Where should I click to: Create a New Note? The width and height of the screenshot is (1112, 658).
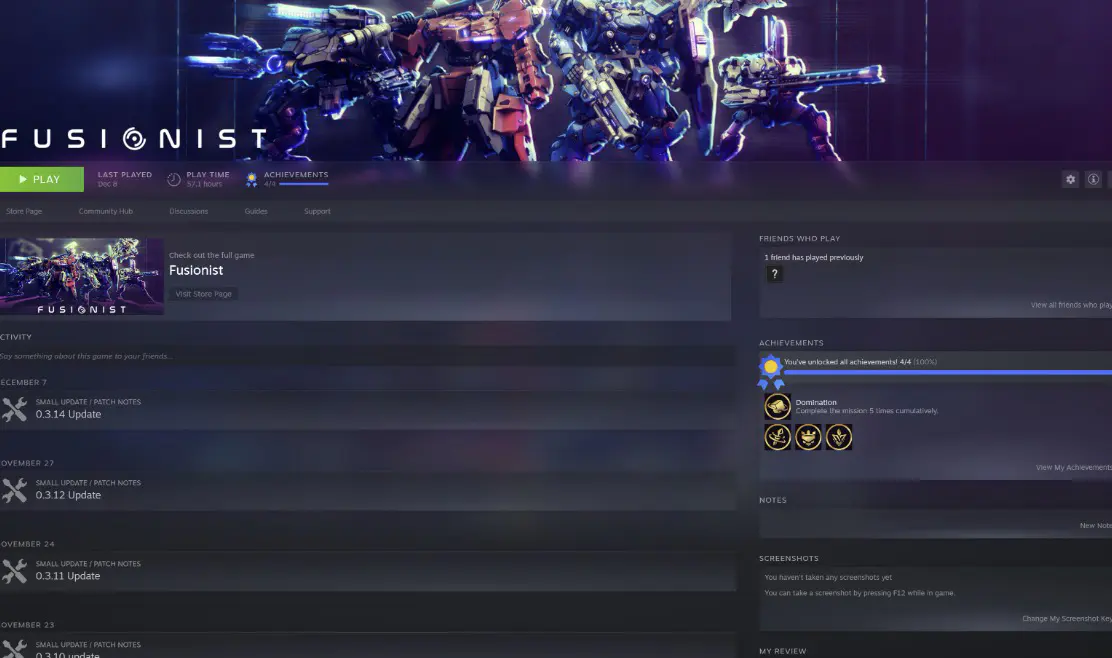pos(1096,525)
